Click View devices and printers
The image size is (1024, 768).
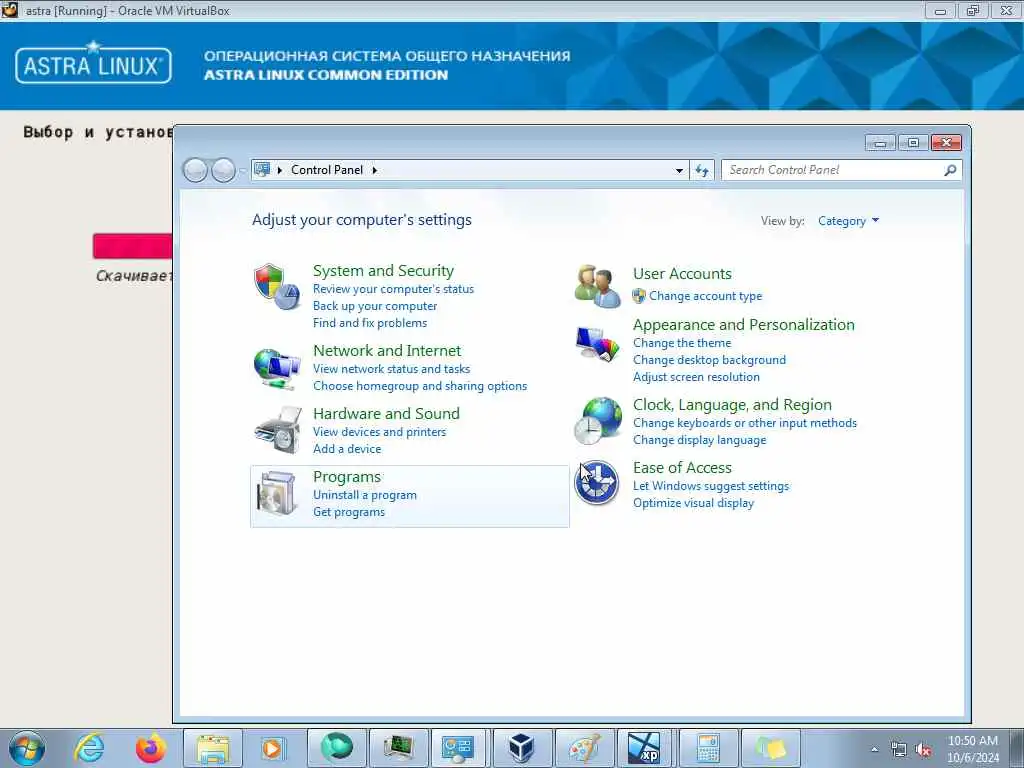379,432
